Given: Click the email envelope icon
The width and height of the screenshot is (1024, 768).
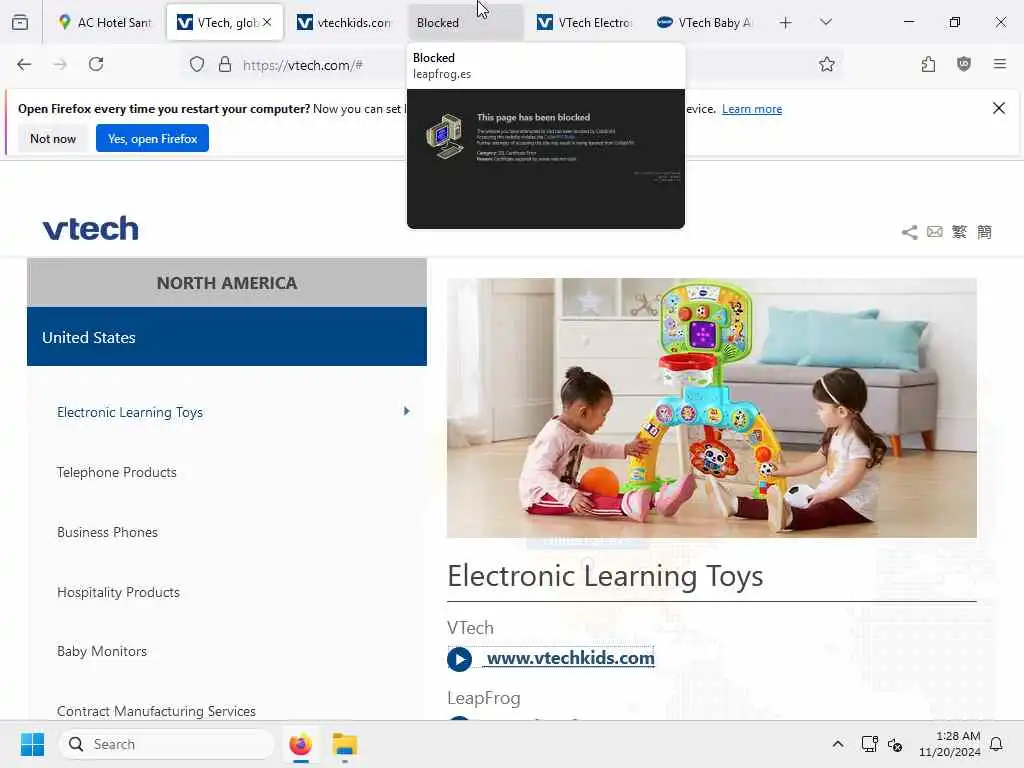Looking at the screenshot, I should point(935,232).
